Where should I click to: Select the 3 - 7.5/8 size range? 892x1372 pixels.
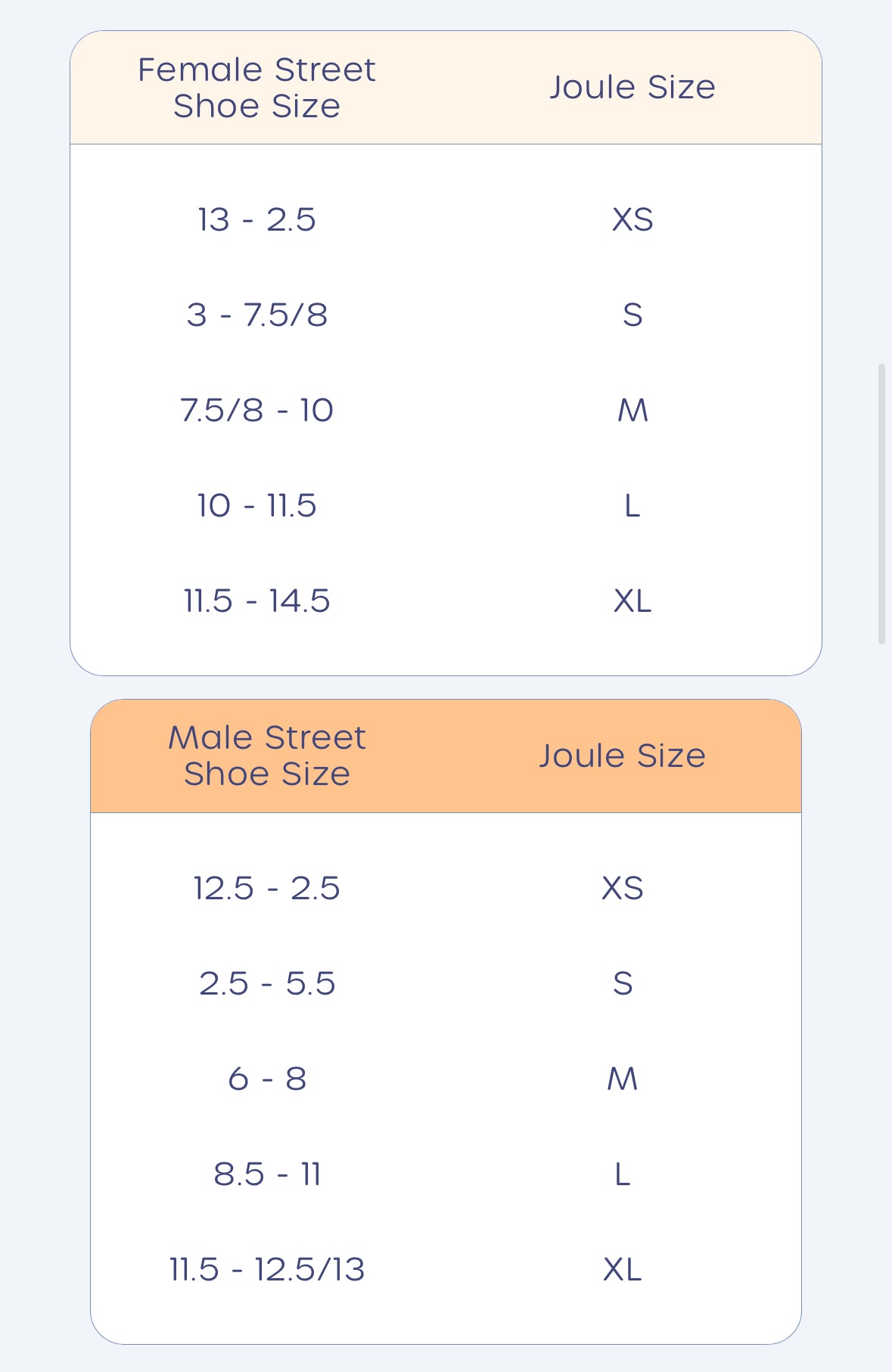tap(256, 315)
